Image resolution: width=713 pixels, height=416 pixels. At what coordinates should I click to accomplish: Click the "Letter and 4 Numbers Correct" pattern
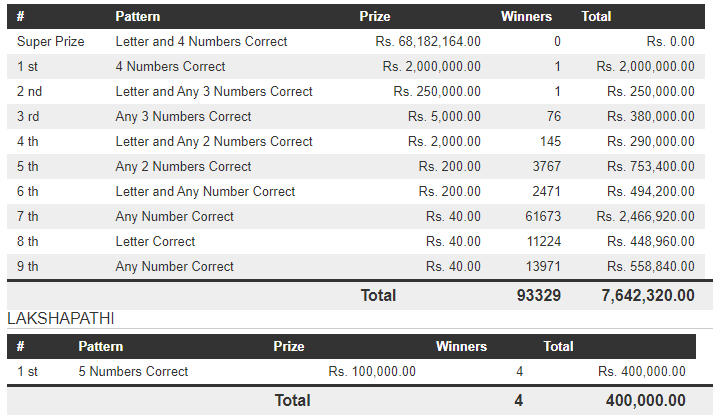point(201,42)
